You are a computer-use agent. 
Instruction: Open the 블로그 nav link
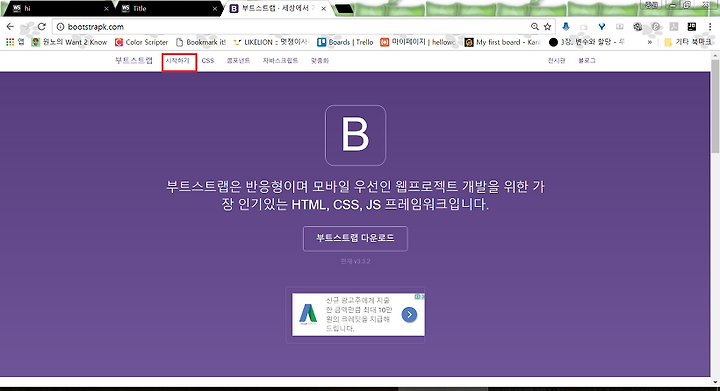587,61
